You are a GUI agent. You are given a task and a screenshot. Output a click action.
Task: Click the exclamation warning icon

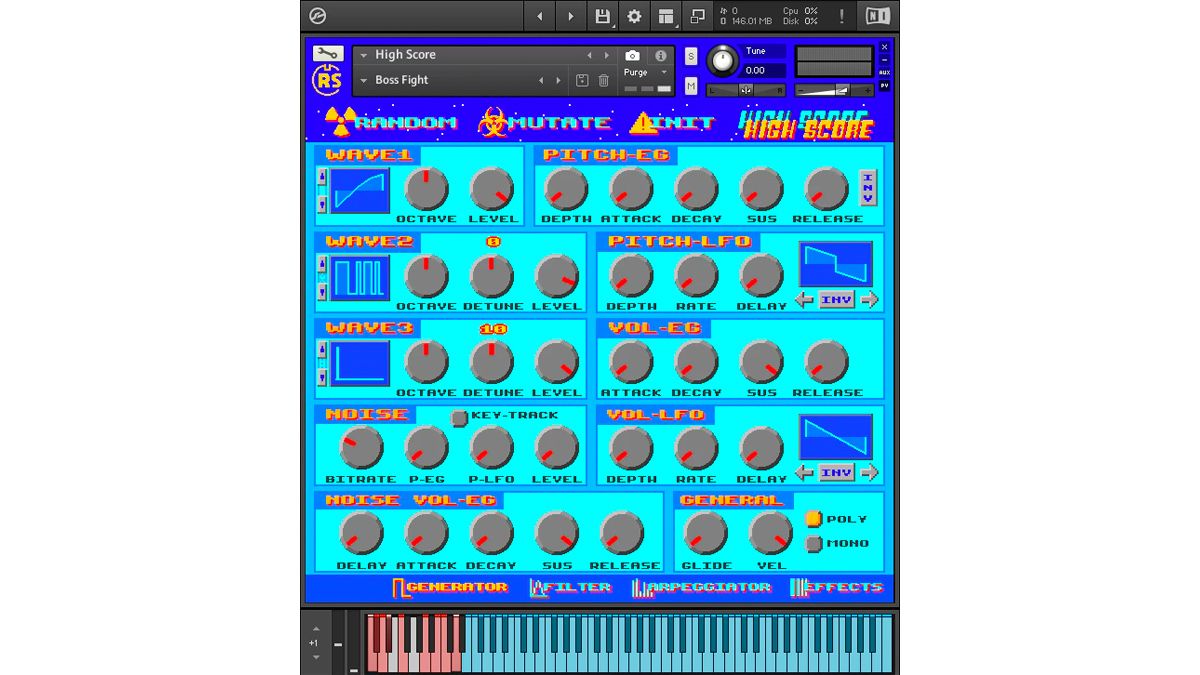coord(842,16)
